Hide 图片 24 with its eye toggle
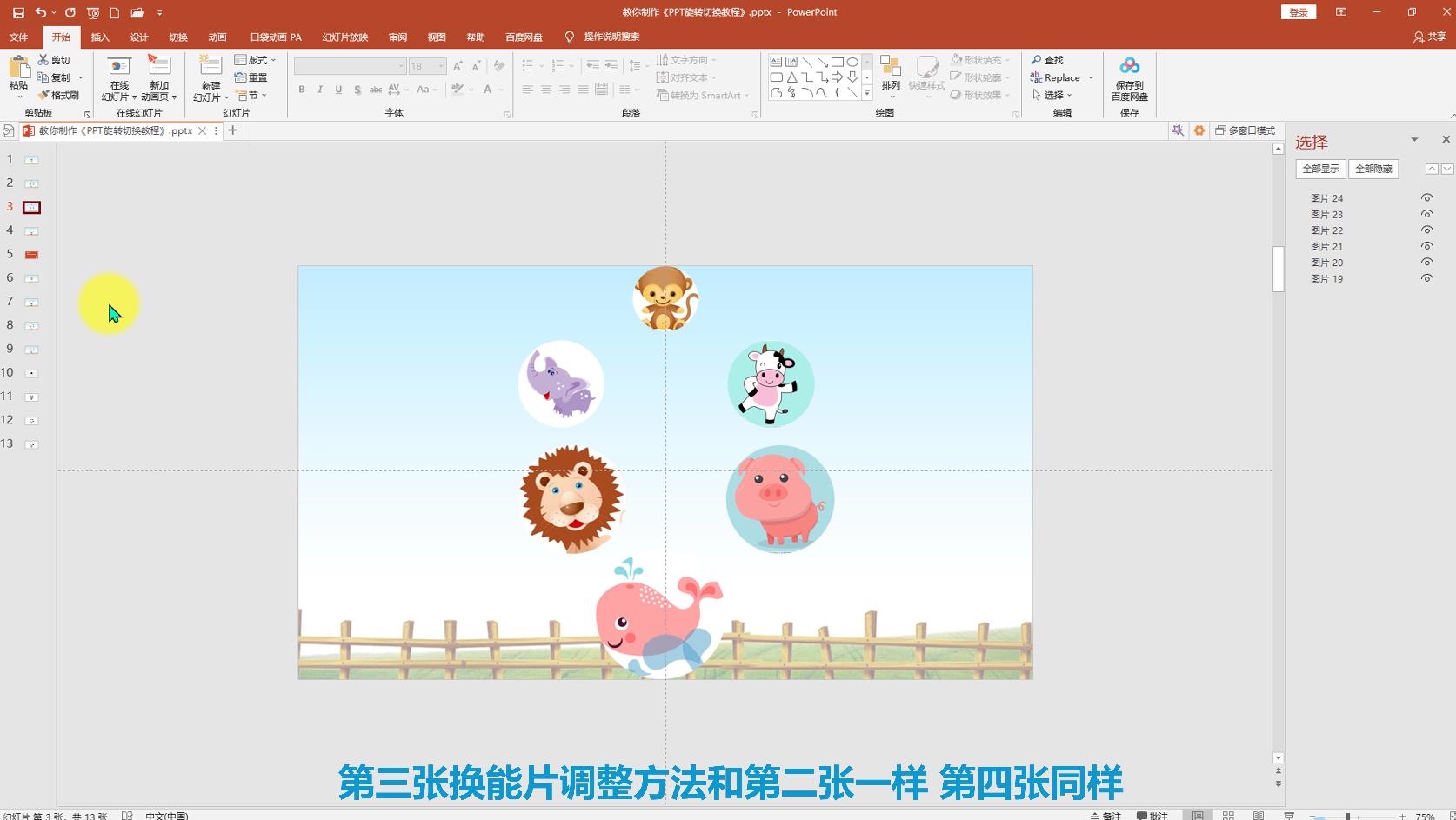This screenshot has width=1456, height=820. 1426,197
